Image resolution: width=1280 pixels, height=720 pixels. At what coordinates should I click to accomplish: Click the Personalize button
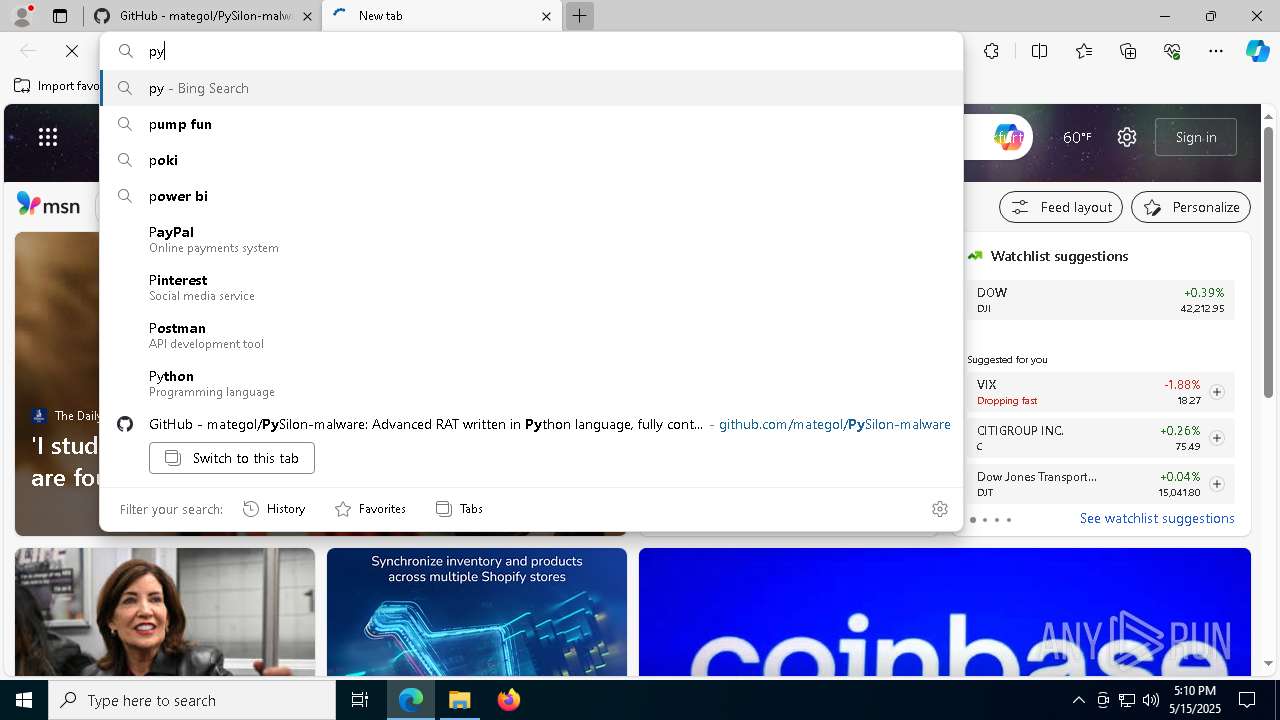(x=1191, y=207)
